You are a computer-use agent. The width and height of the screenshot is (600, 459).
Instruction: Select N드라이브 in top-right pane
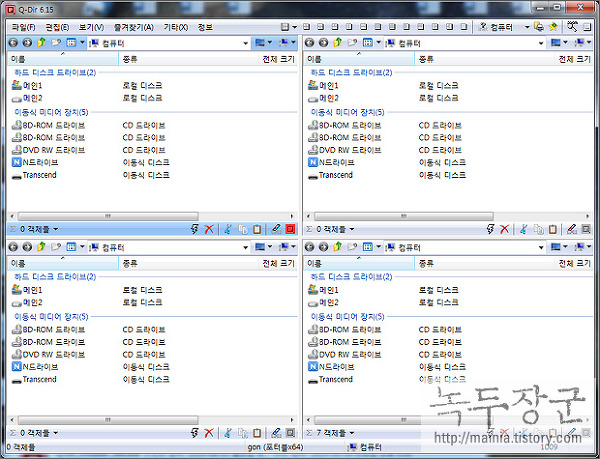point(331,162)
